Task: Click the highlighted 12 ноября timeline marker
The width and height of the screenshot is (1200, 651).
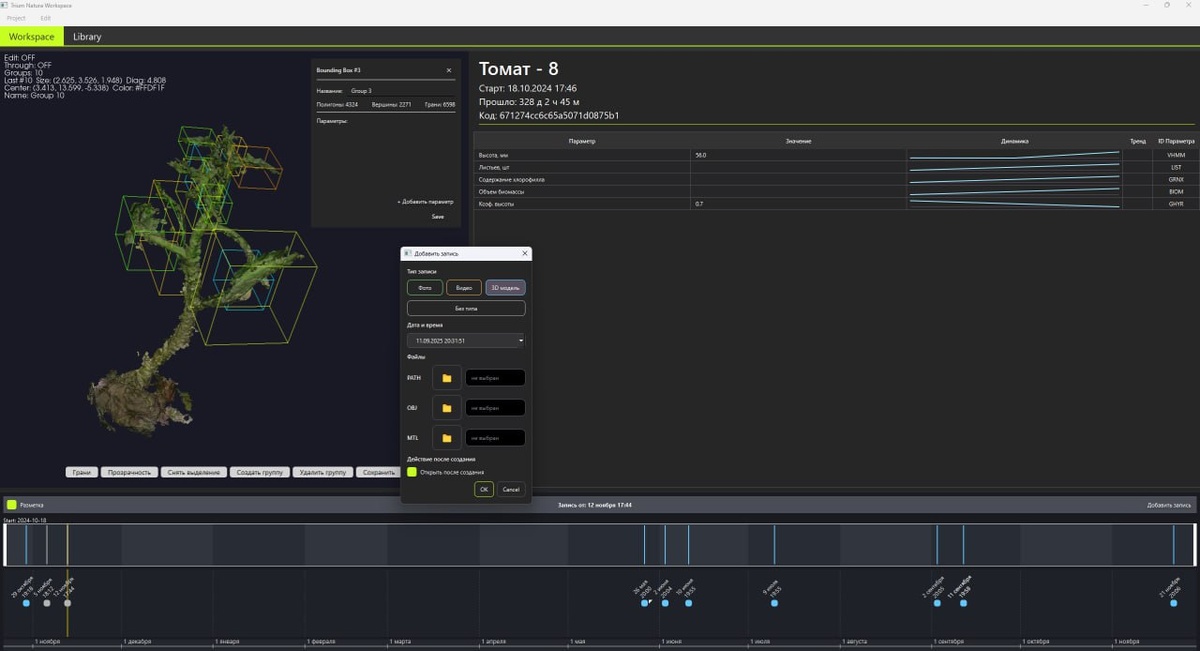Action: [x=67, y=603]
